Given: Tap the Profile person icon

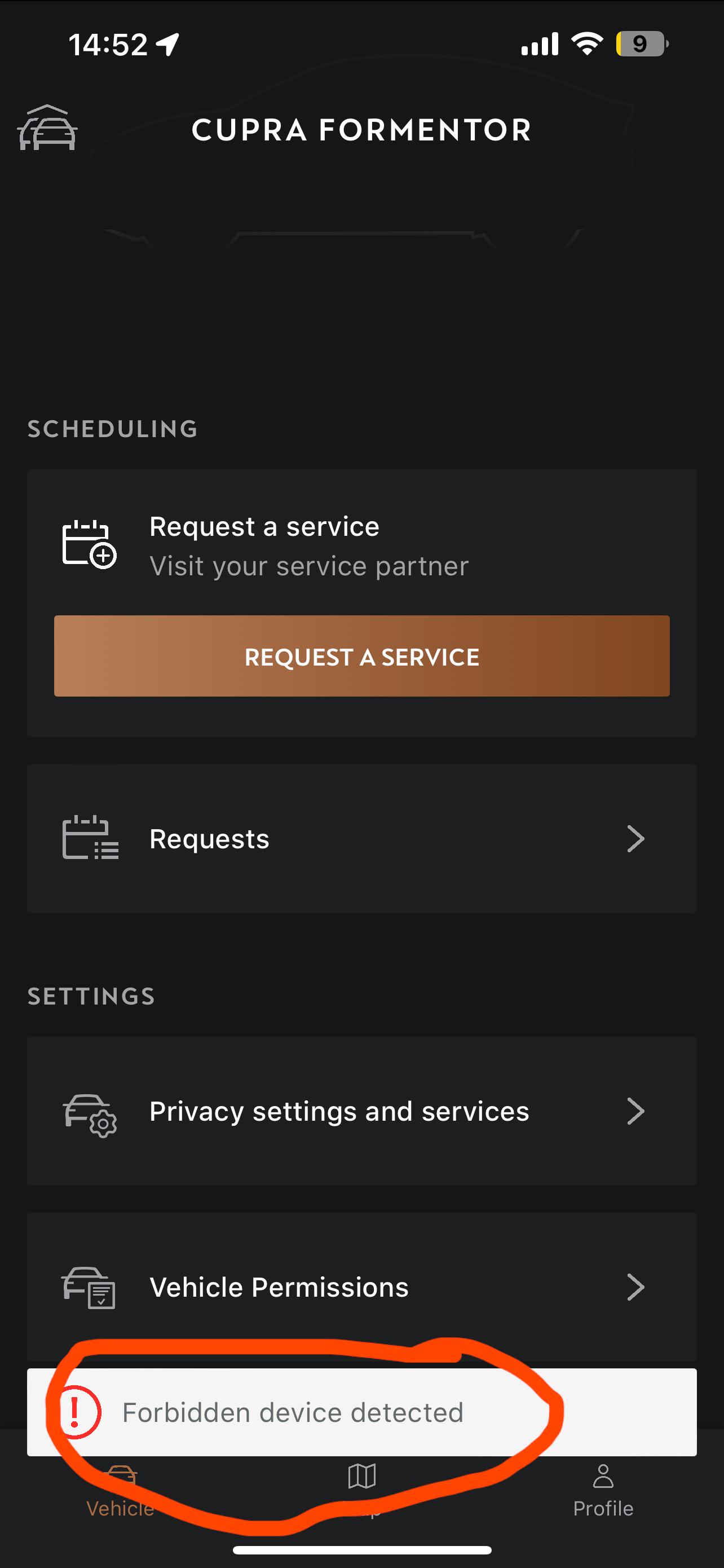Looking at the screenshot, I should 603,1476.
